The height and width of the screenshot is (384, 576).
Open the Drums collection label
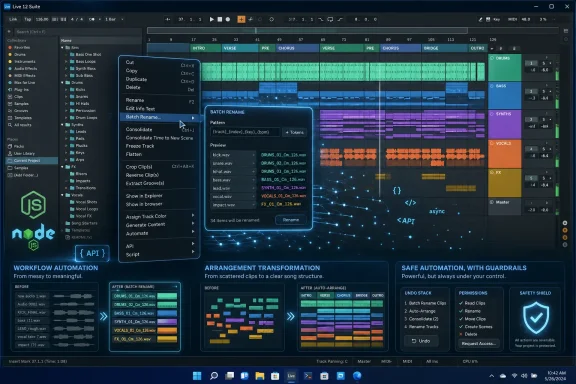(19, 54)
